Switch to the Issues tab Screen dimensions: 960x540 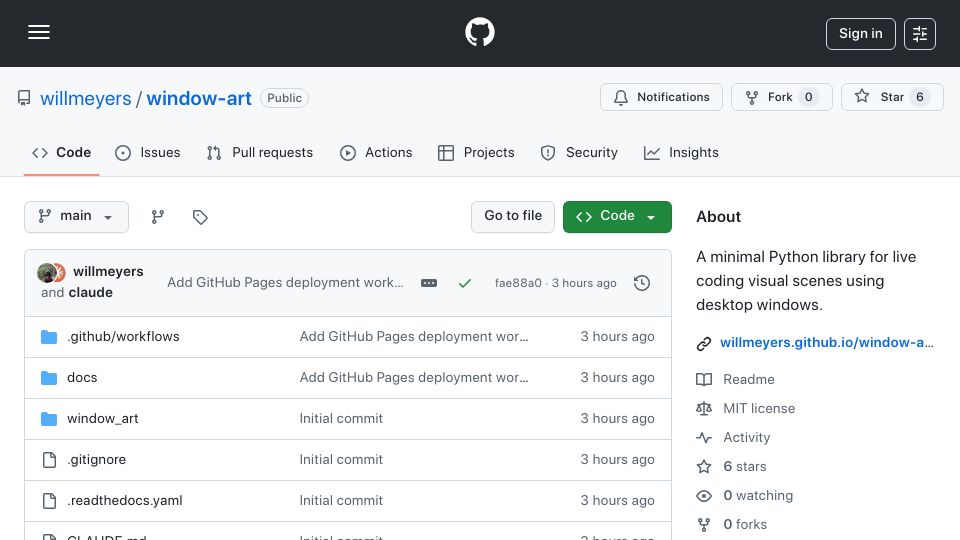148,152
